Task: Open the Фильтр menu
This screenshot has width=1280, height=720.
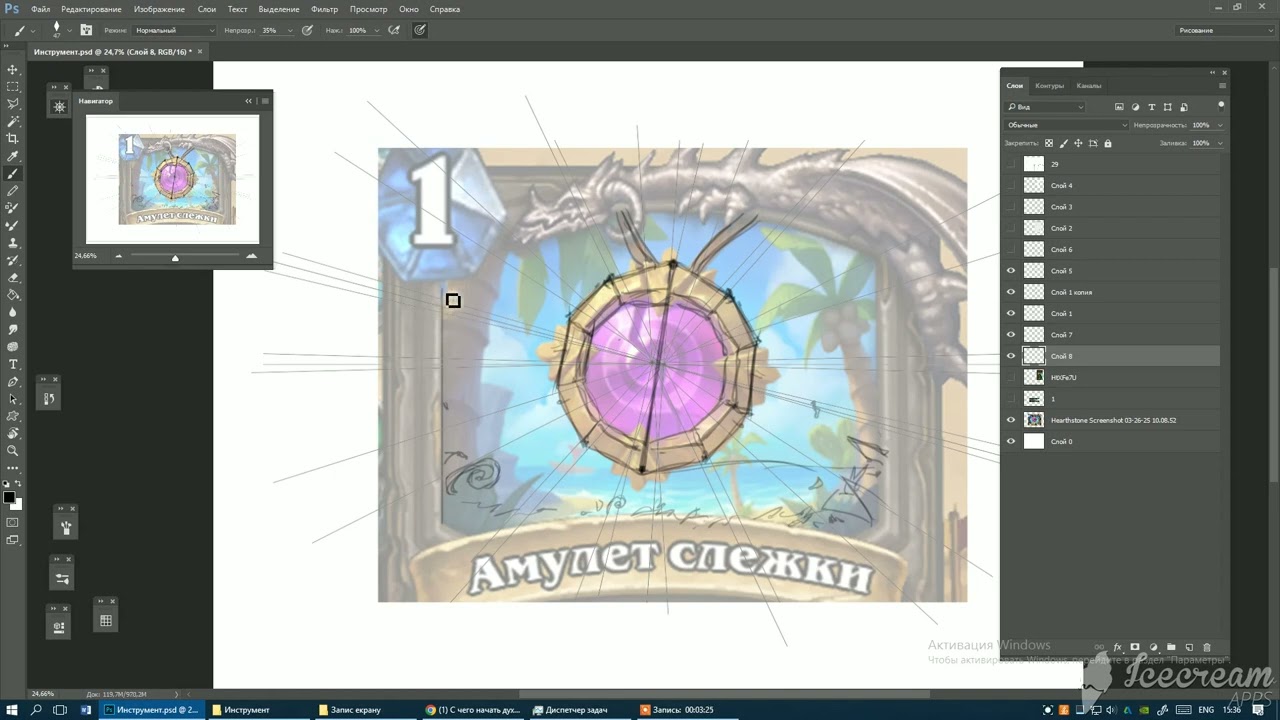Action: pyautogui.click(x=324, y=9)
